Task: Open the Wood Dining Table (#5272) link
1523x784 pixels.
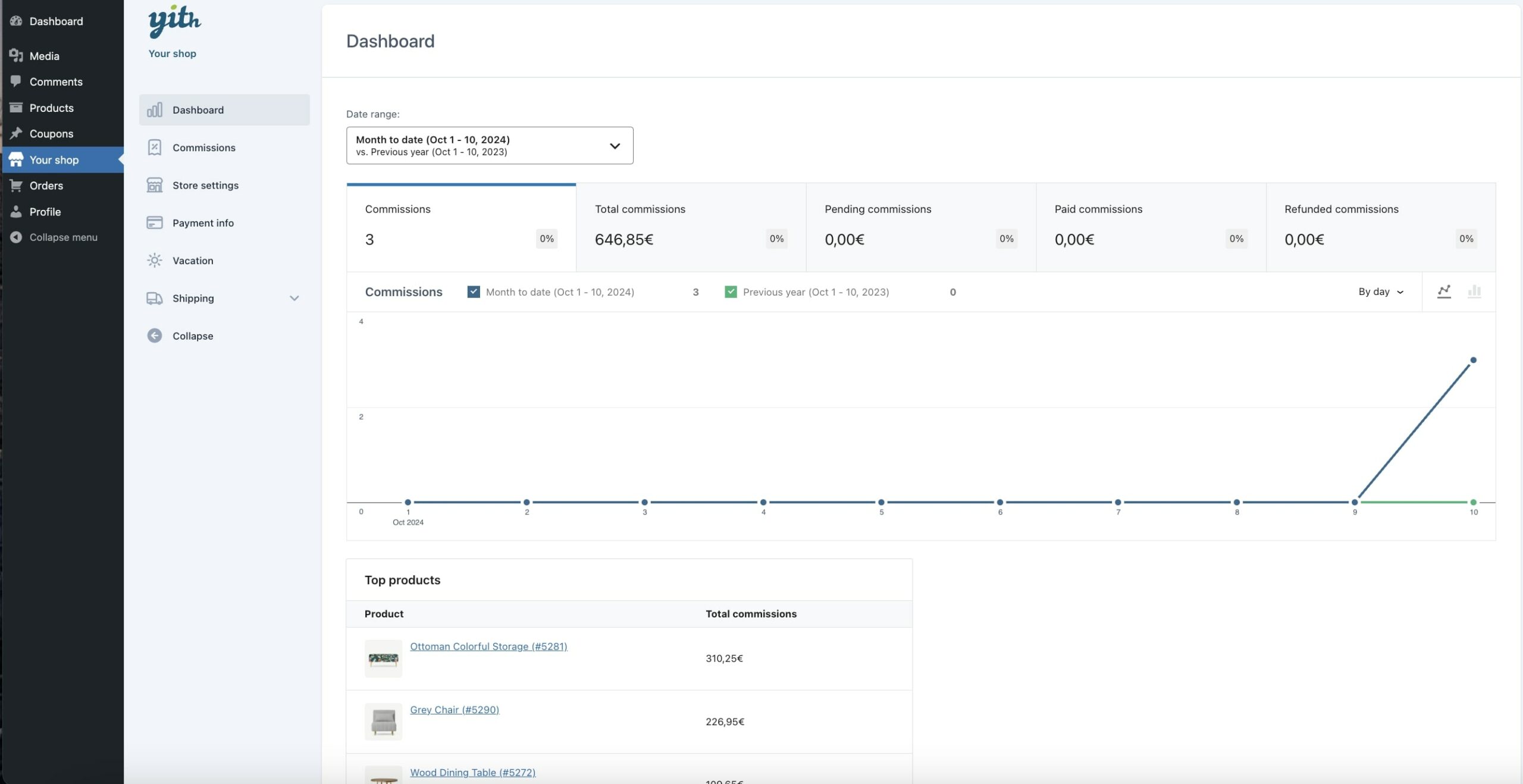Action: pyautogui.click(x=472, y=772)
